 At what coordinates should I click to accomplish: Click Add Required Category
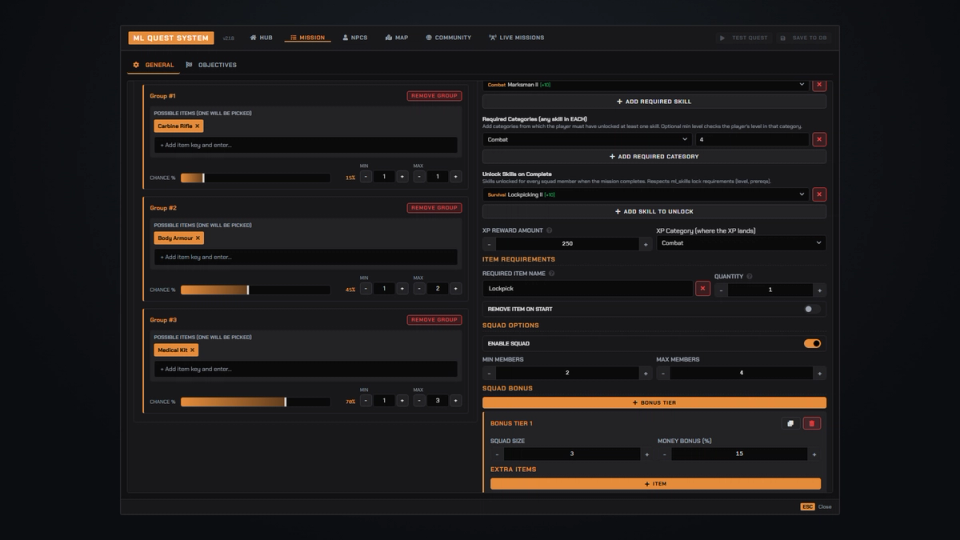click(x=654, y=157)
